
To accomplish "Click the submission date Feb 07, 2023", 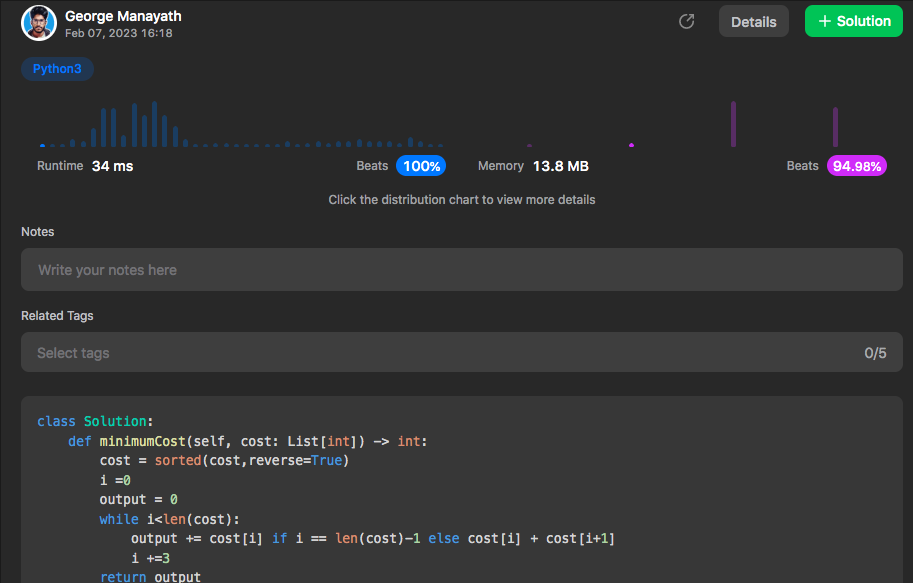I will pos(118,33).
